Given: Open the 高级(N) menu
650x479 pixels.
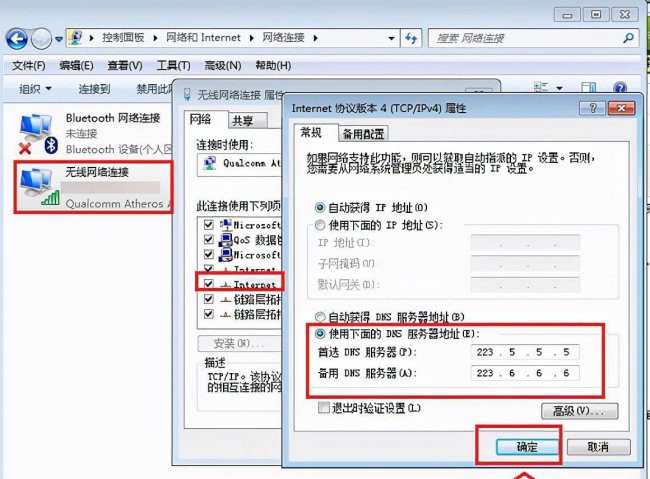Looking at the screenshot, I should coord(223,65).
